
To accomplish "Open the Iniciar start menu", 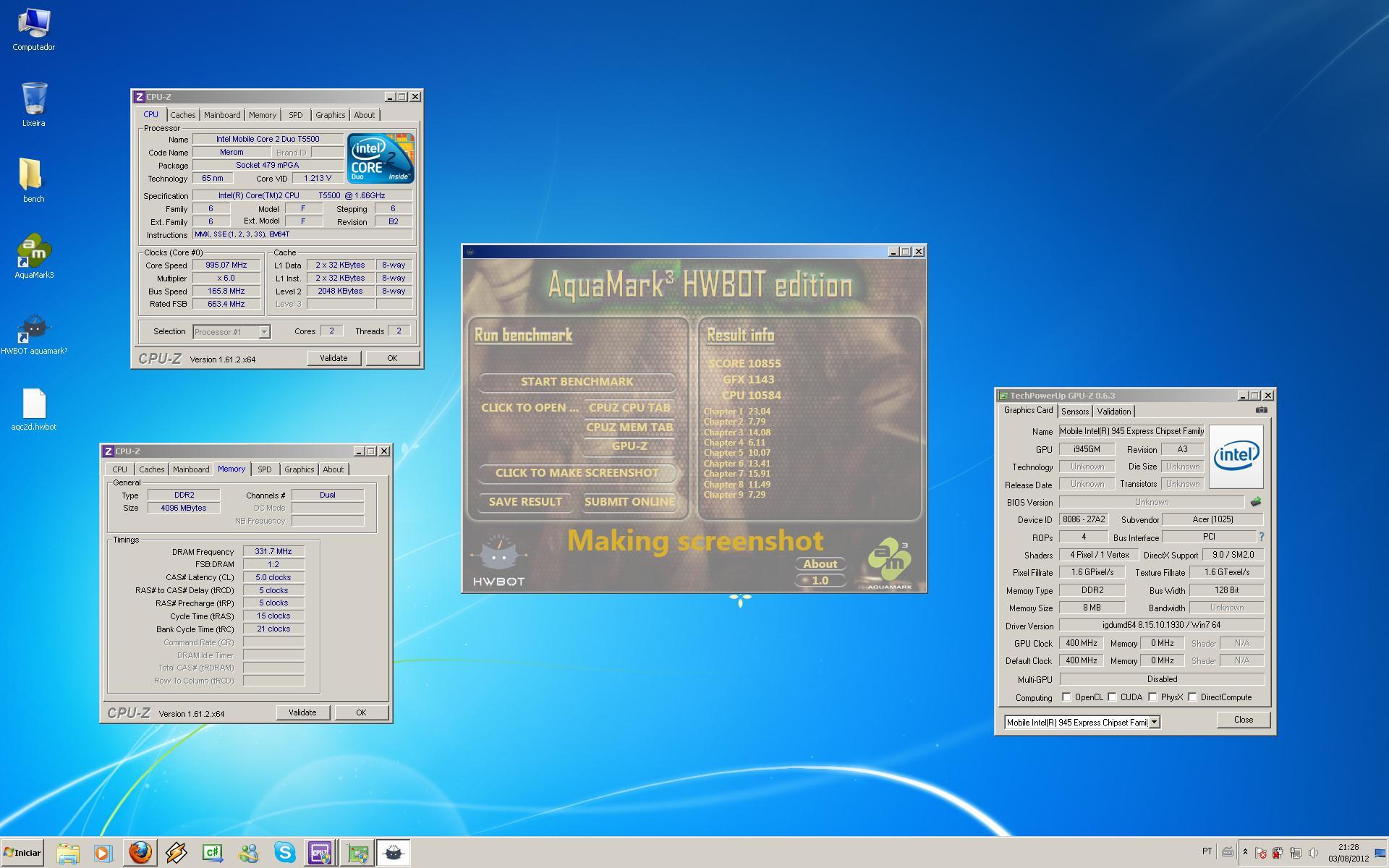I will coord(22,853).
